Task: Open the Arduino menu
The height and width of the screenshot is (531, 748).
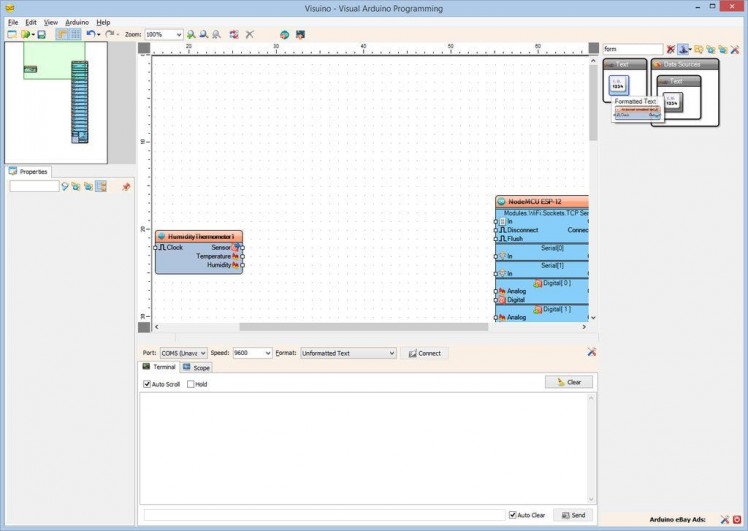Action: click(x=77, y=22)
